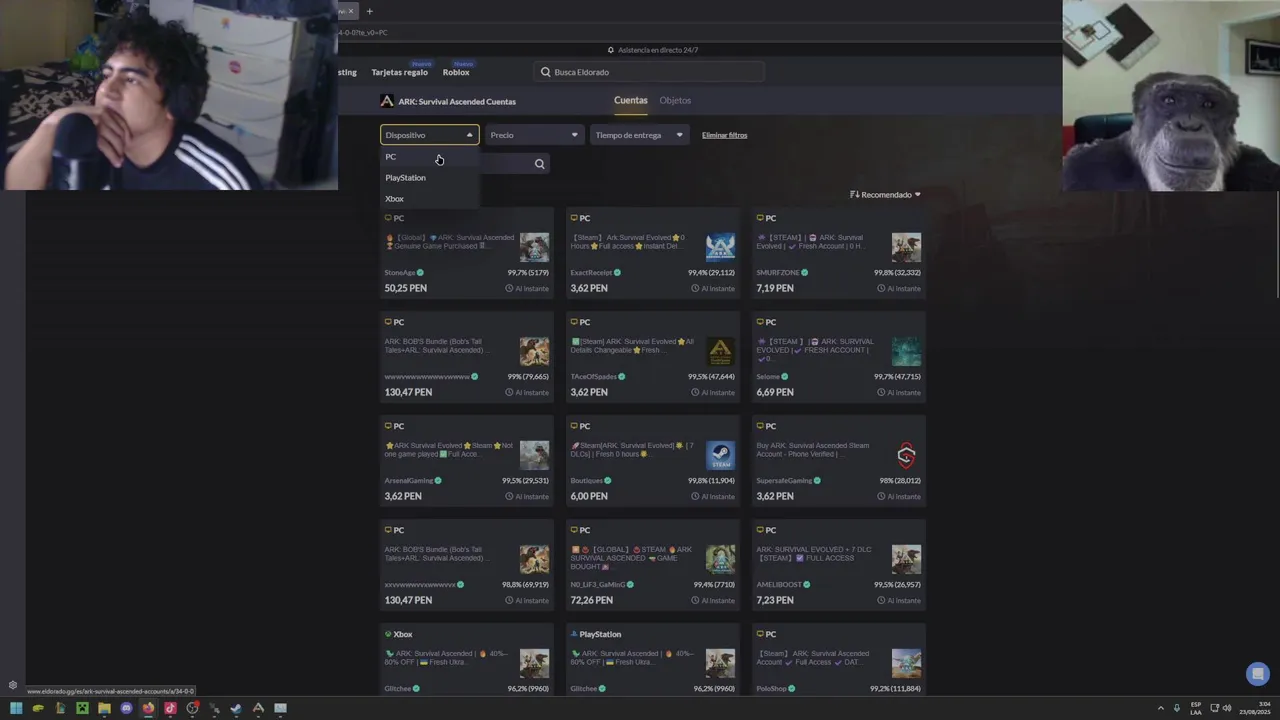Collapse the Dispositivo dropdown
1280x720 pixels.
[430, 135]
